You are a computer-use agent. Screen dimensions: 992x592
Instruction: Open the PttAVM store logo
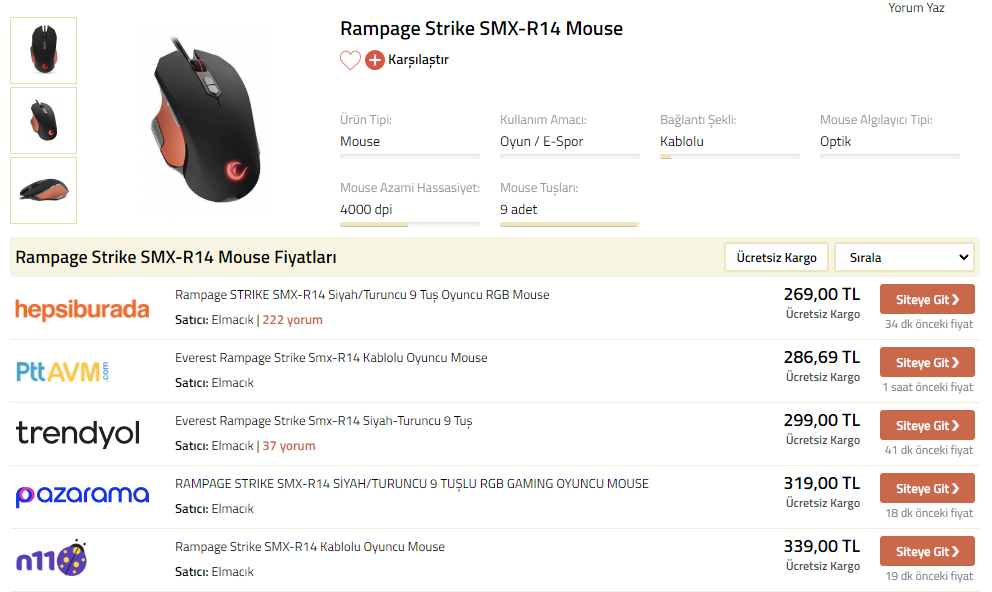[x=62, y=372]
